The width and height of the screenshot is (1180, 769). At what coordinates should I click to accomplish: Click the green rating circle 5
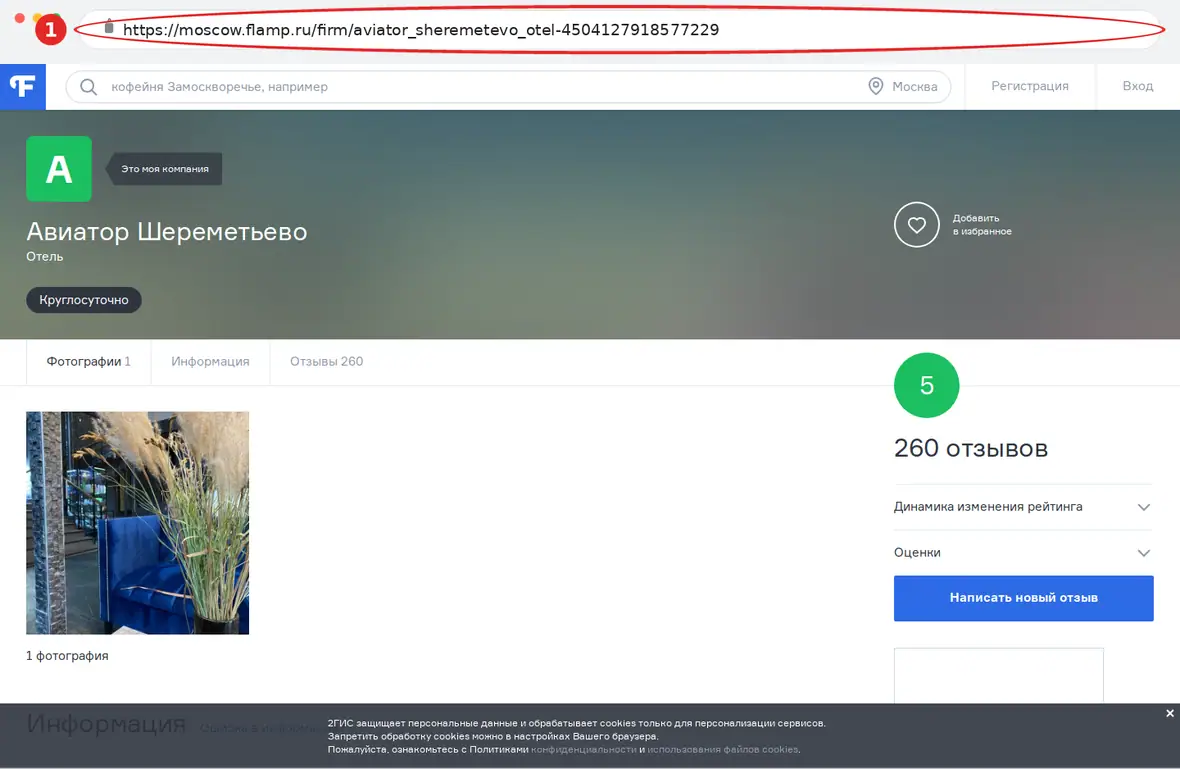(926, 385)
